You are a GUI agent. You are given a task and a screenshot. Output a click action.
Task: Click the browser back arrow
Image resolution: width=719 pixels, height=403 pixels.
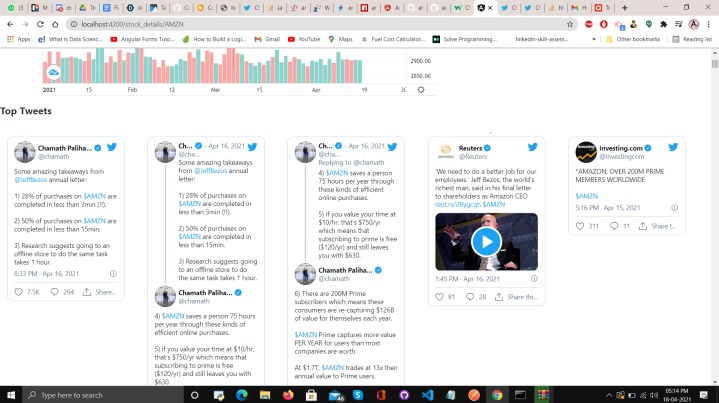(x=10, y=24)
